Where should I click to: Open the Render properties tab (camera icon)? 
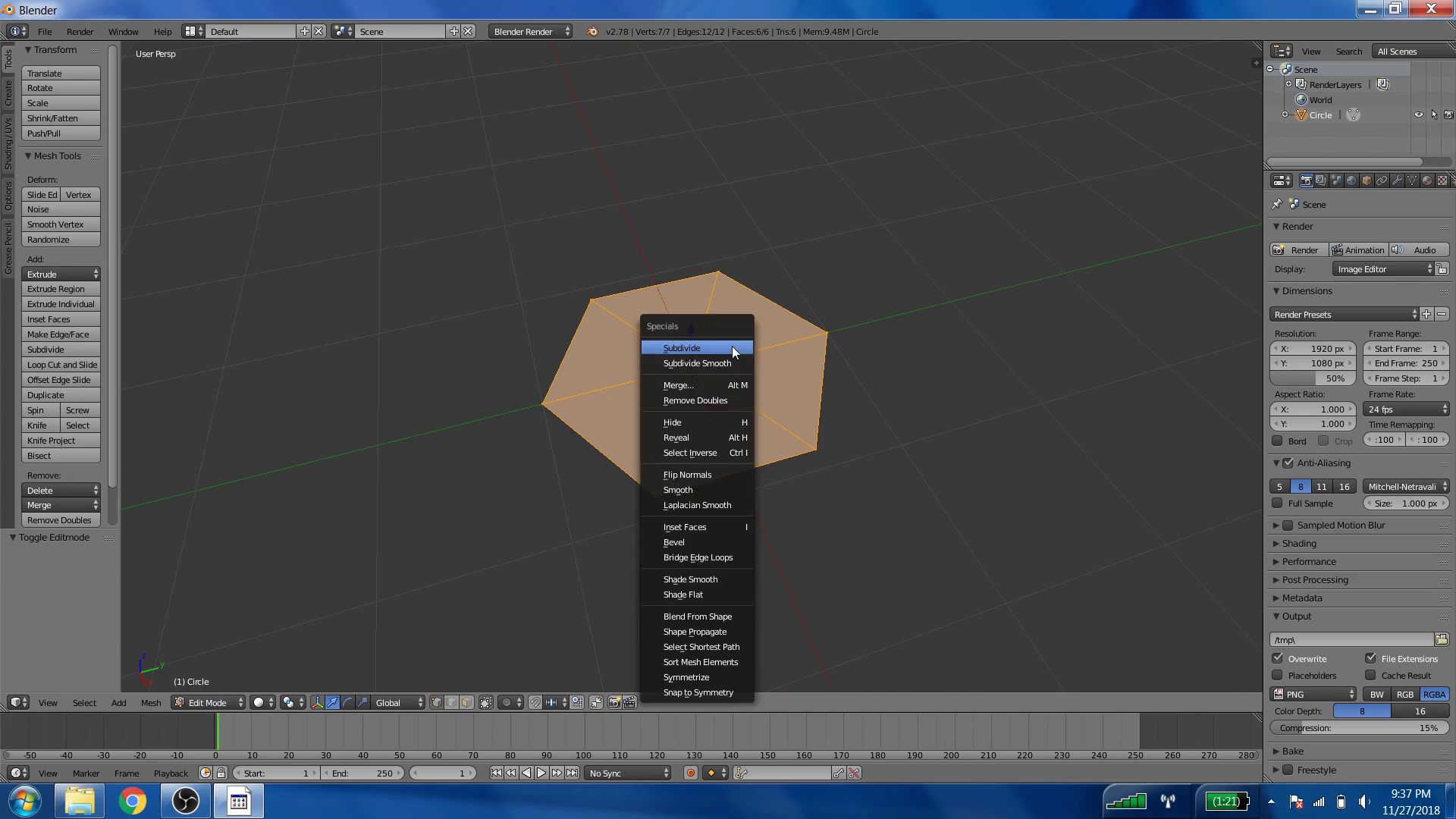pyautogui.click(x=1306, y=180)
